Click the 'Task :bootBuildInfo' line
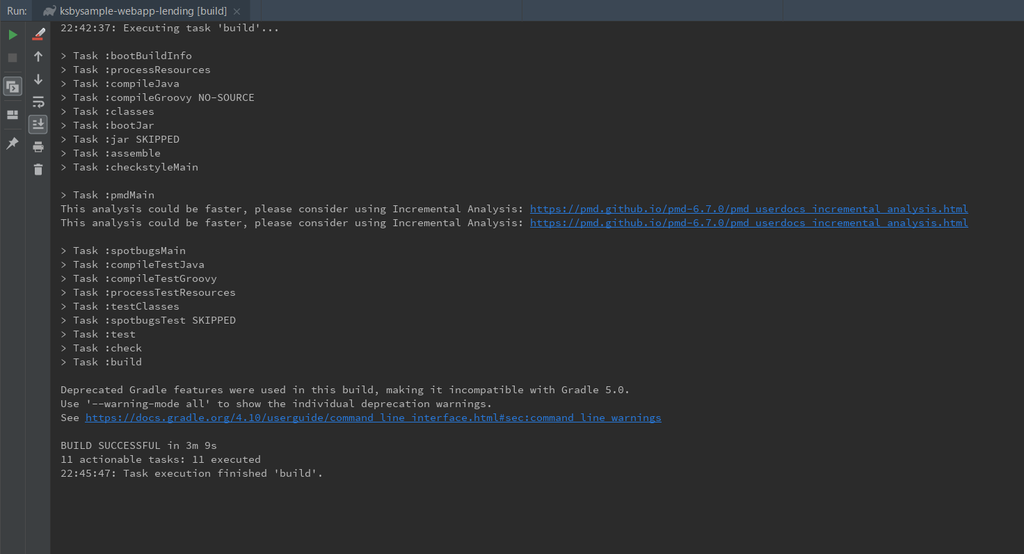This screenshot has height=554, width=1024. [x=126, y=56]
